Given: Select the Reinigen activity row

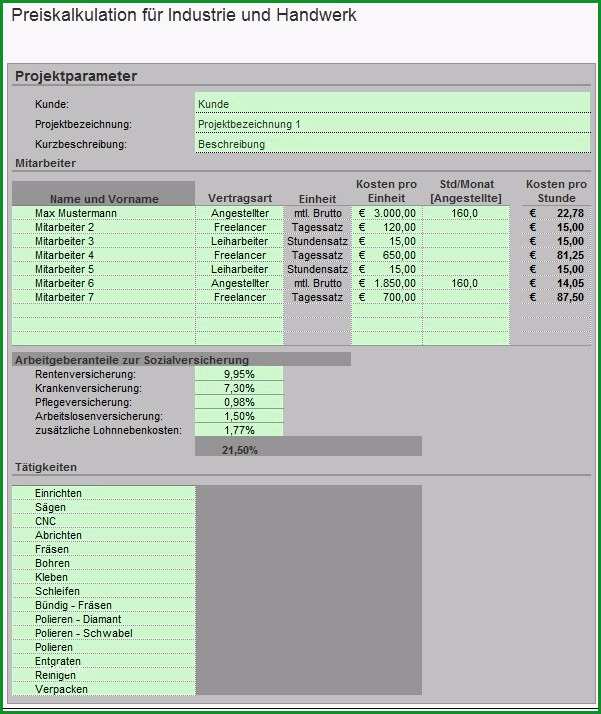Looking at the screenshot, I should [103, 675].
